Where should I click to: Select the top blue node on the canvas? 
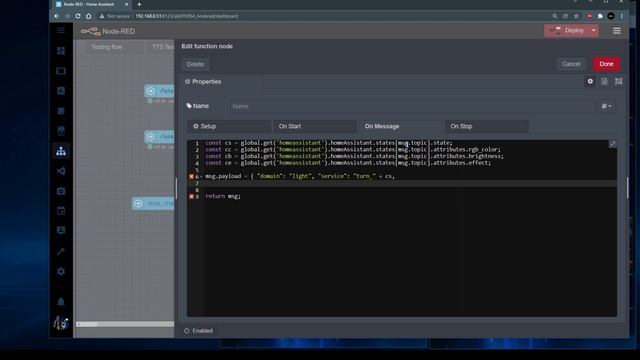point(159,91)
